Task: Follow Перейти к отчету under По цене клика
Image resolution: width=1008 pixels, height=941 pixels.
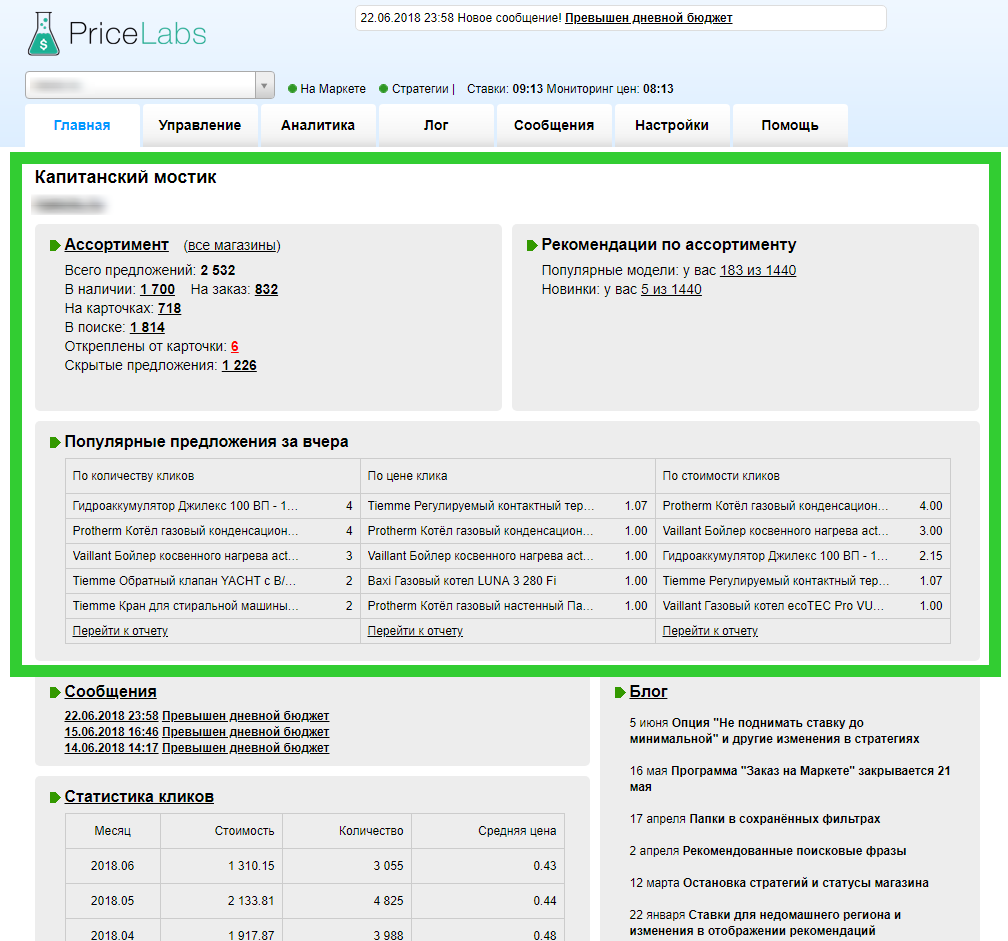Action: (x=415, y=631)
